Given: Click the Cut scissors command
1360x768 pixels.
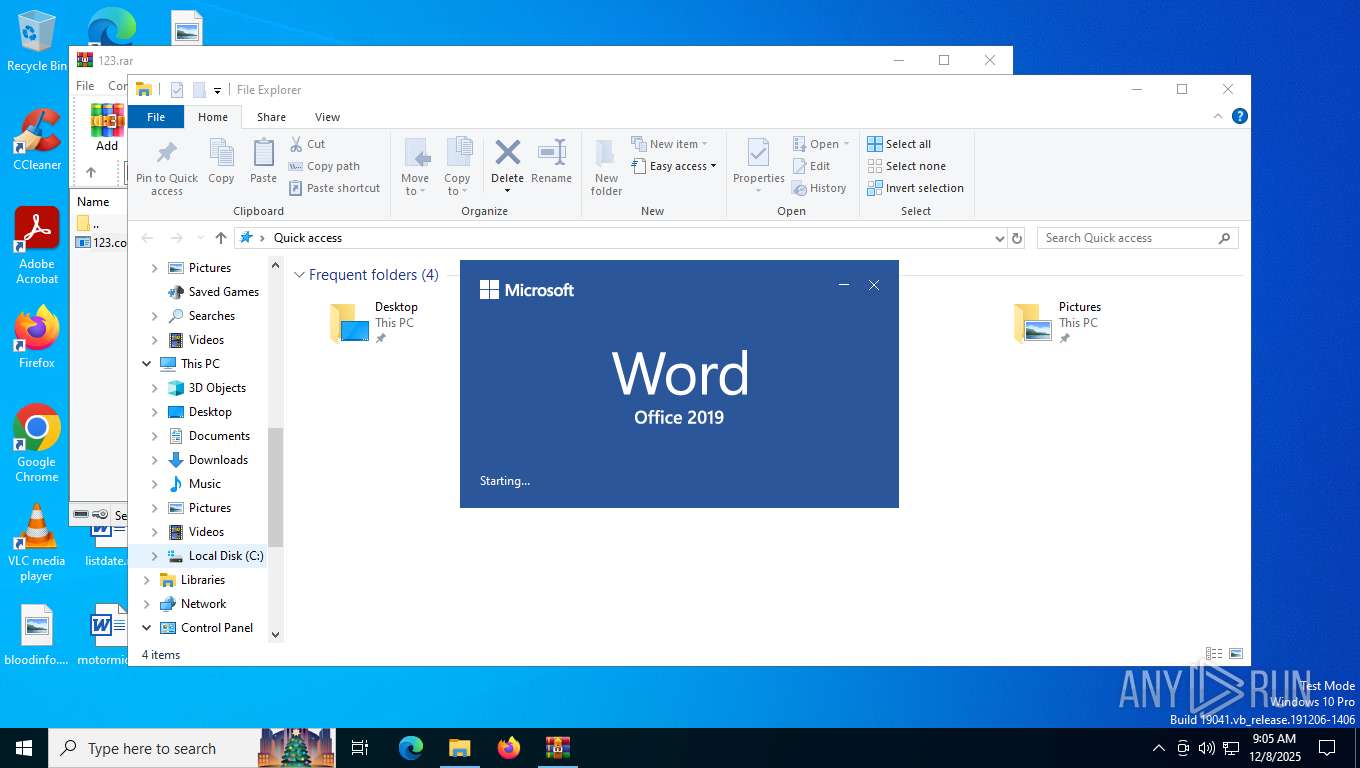Looking at the screenshot, I should click(308, 144).
